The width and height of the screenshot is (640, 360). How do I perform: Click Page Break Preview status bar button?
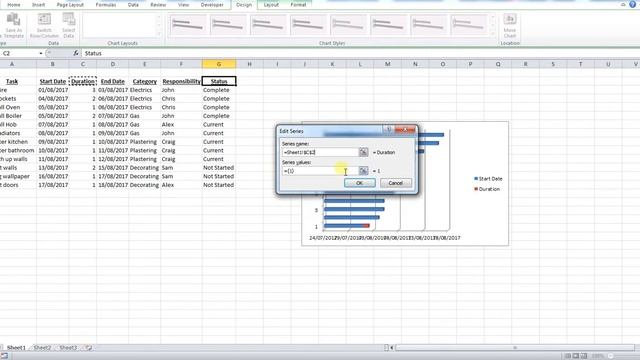(584, 356)
